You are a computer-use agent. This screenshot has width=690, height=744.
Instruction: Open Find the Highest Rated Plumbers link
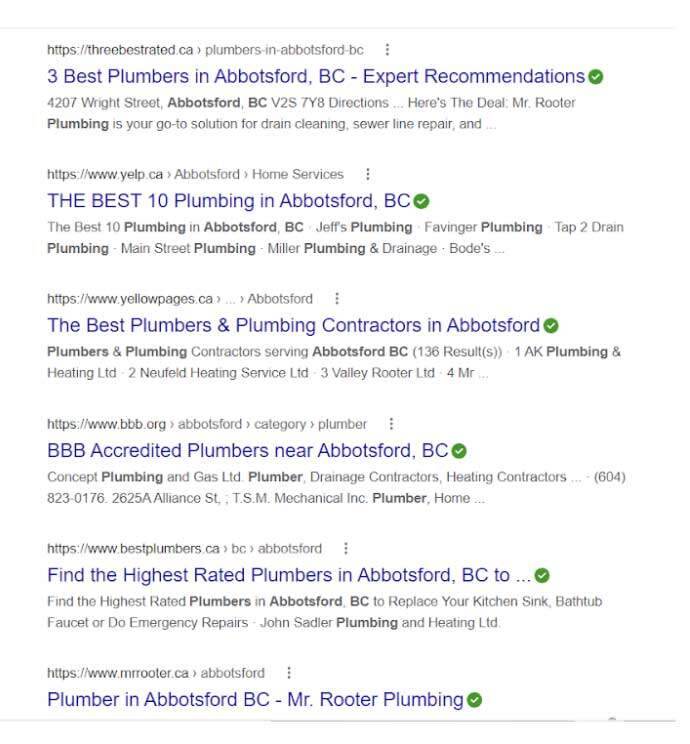pyautogui.click(x=289, y=575)
